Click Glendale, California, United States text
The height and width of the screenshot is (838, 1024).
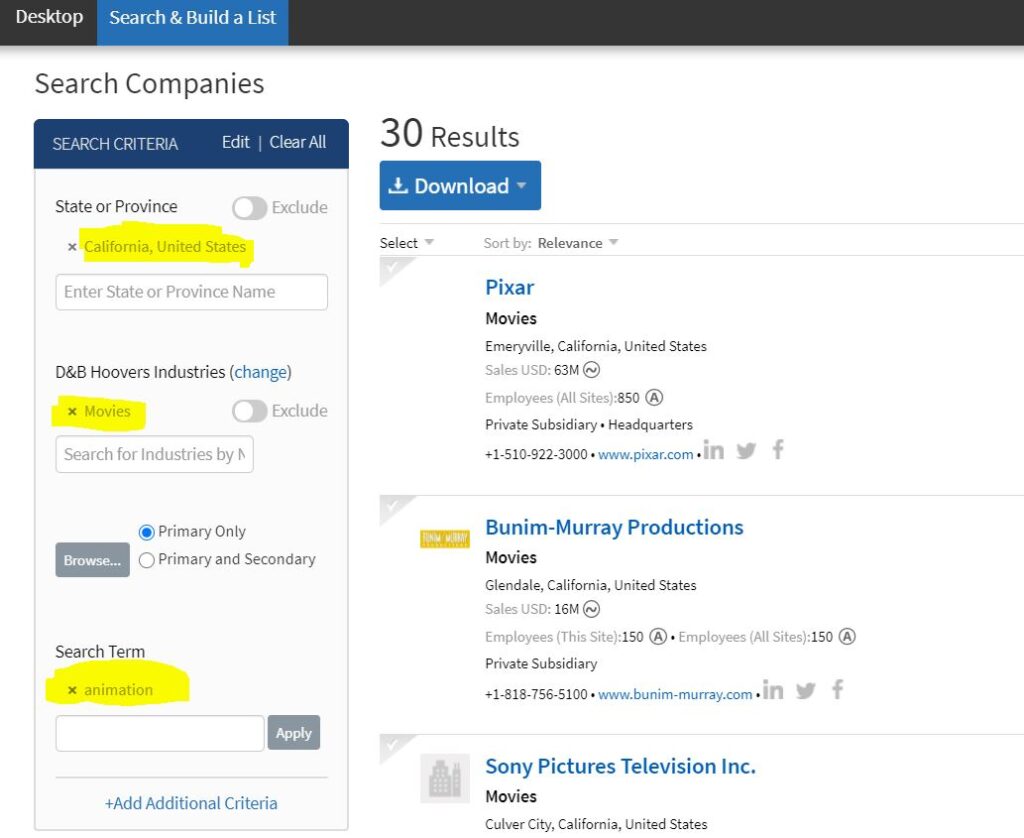coord(590,585)
